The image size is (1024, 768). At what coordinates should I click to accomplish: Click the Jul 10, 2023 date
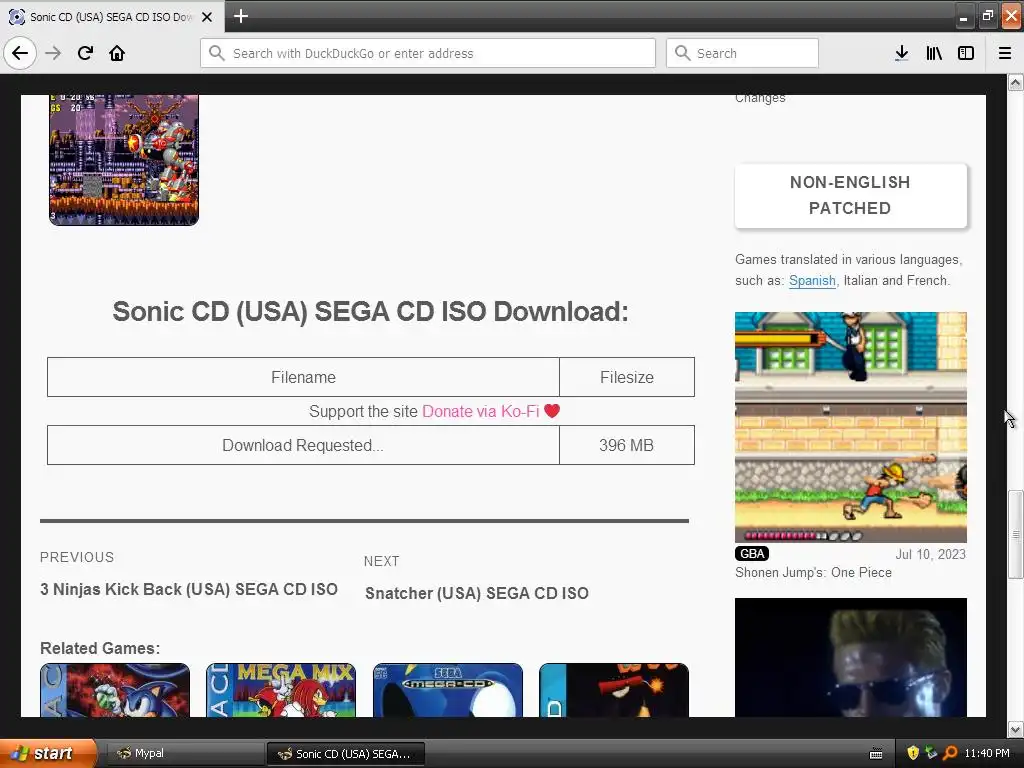[930, 554]
